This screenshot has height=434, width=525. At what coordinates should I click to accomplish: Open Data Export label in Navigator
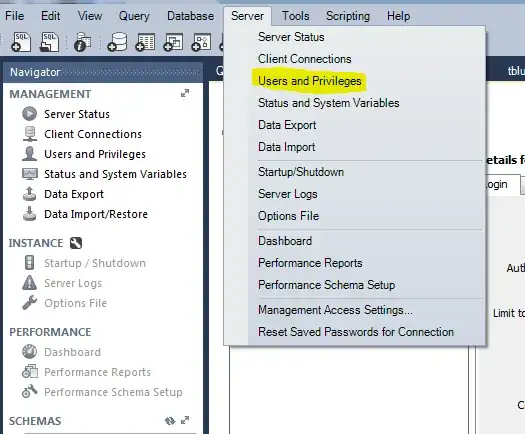pos(74,194)
